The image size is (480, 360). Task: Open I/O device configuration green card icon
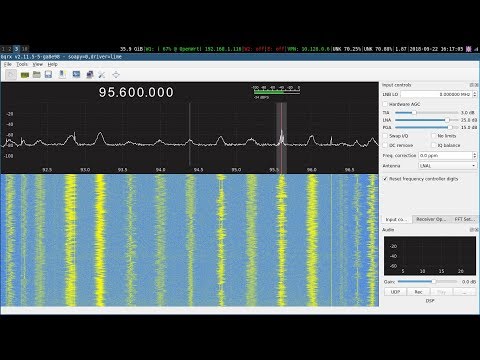click(x=25, y=75)
